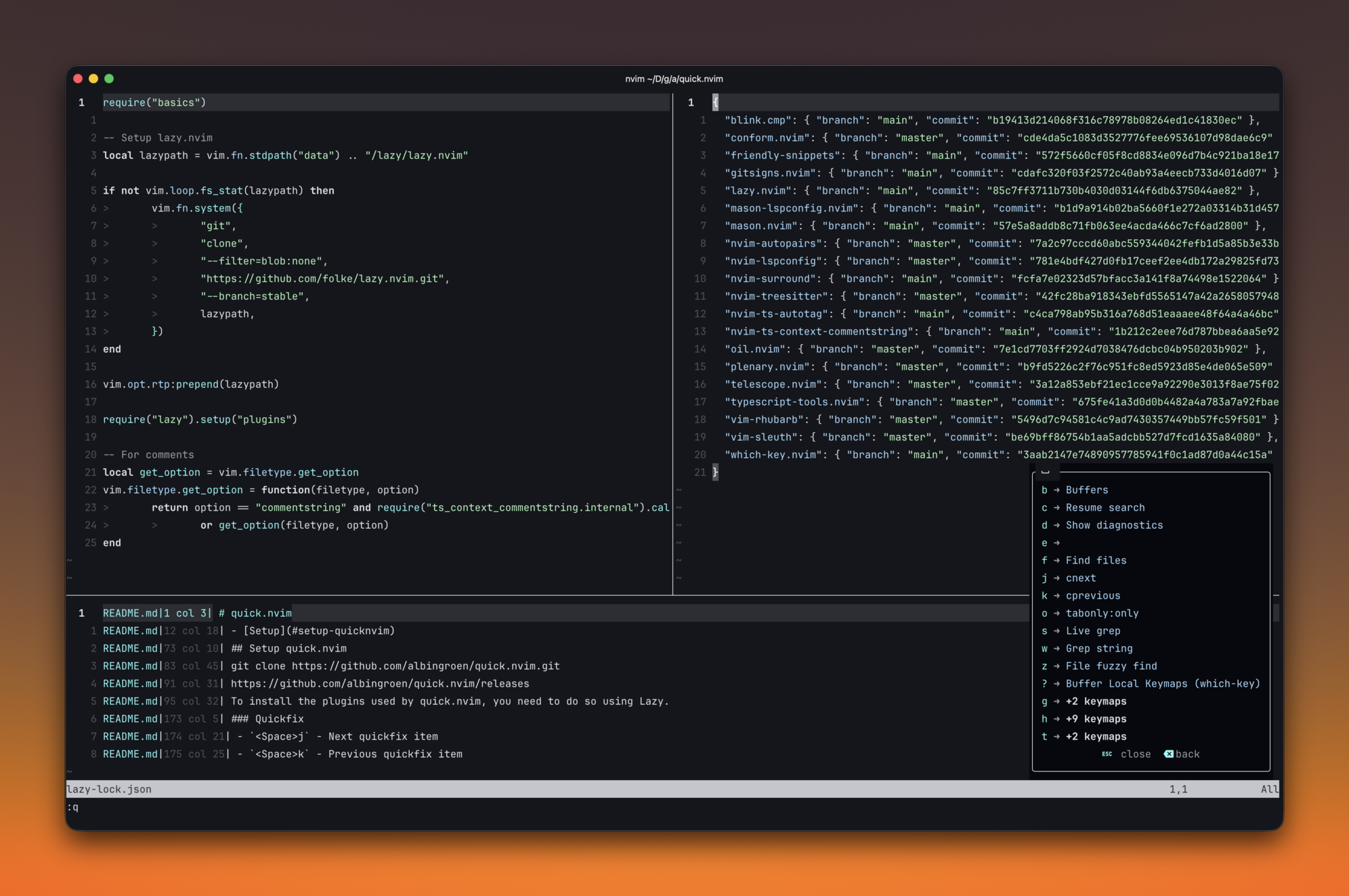1349x896 pixels.
Task: Click quickfix entry 'To install the plugins used by quick.nvim'
Action: [x=386, y=701]
